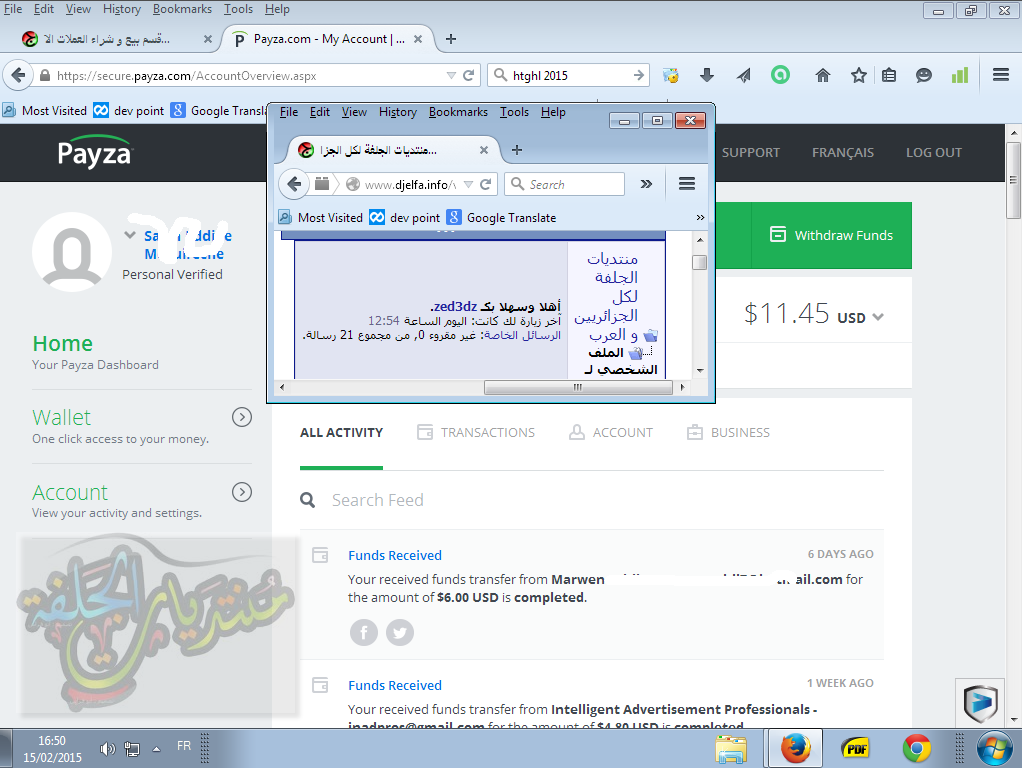The height and width of the screenshot is (768, 1022).
Task: Open the chat bubble icon in toolbar
Action: click(x=924, y=76)
